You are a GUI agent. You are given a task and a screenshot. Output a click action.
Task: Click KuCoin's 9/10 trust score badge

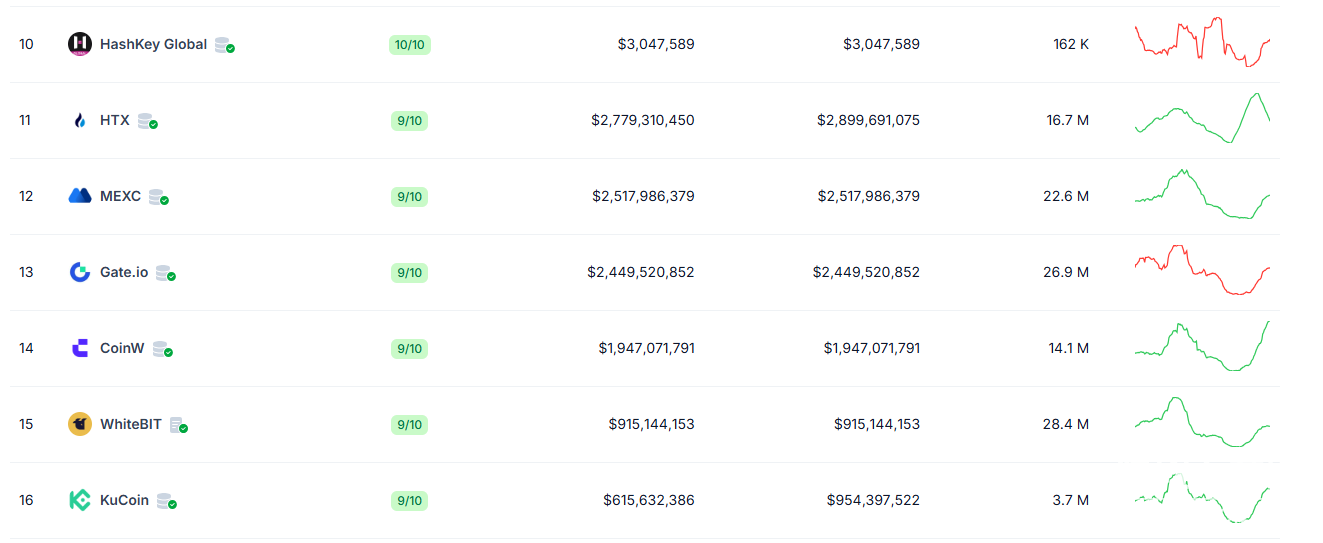[x=409, y=501]
